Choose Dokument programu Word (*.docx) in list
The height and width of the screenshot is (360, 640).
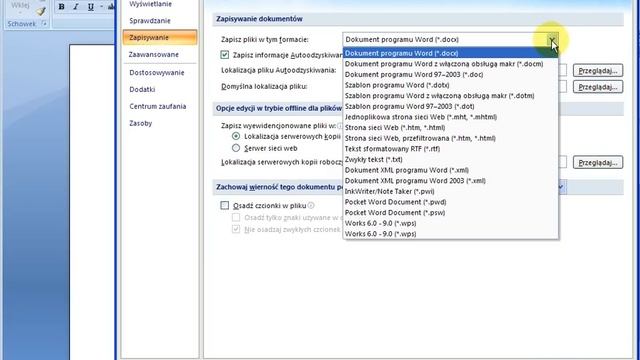[x=451, y=53]
